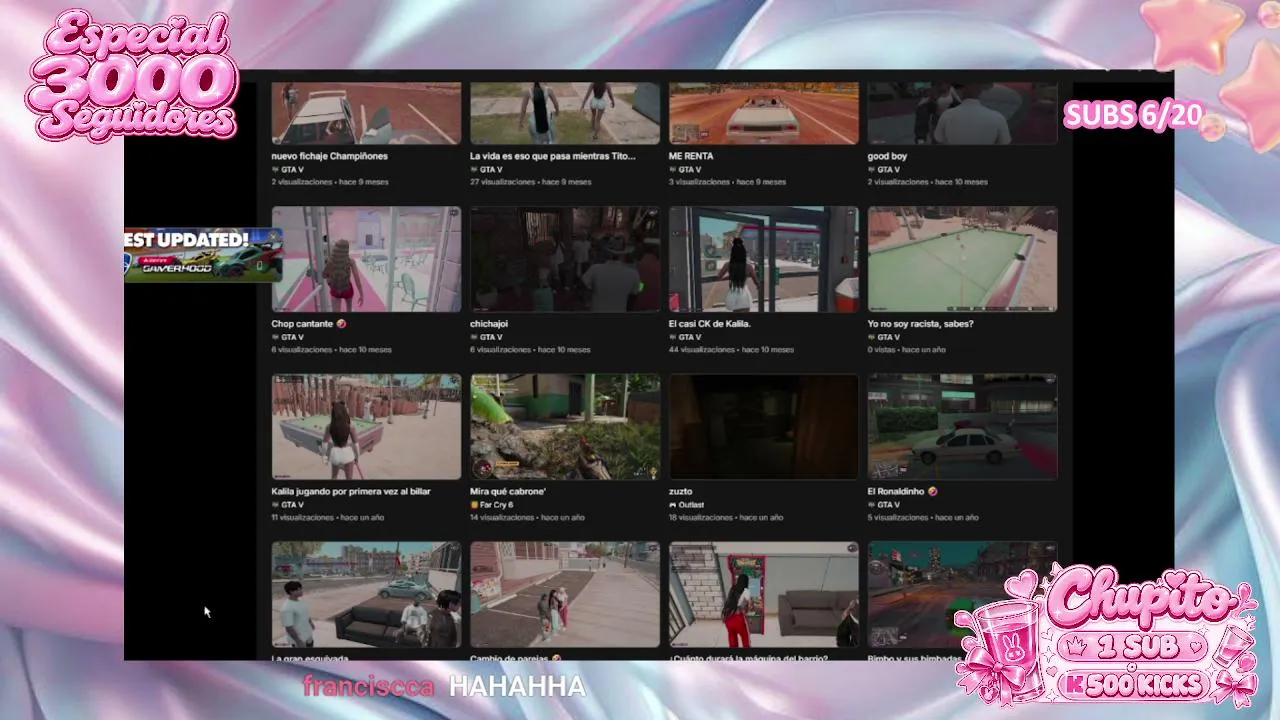Open the 'El casi CK de Kalila.' thumbnail
The image size is (1280, 720).
(x=764, y=259)
